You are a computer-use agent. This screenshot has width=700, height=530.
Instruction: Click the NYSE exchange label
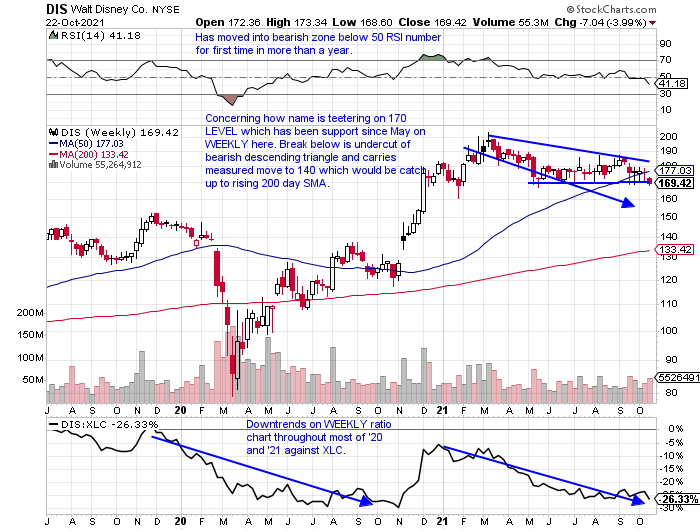tap(166, 10)
